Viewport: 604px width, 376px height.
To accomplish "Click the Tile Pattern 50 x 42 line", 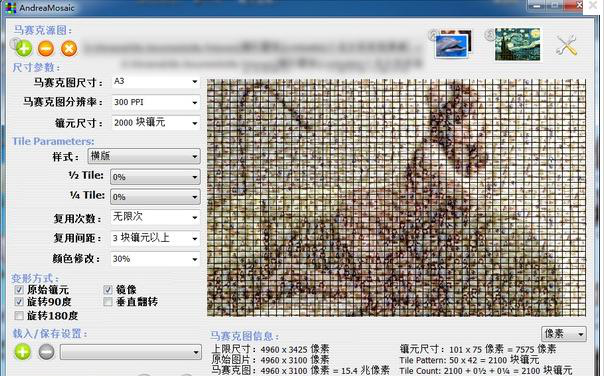I will coord(470,360).
